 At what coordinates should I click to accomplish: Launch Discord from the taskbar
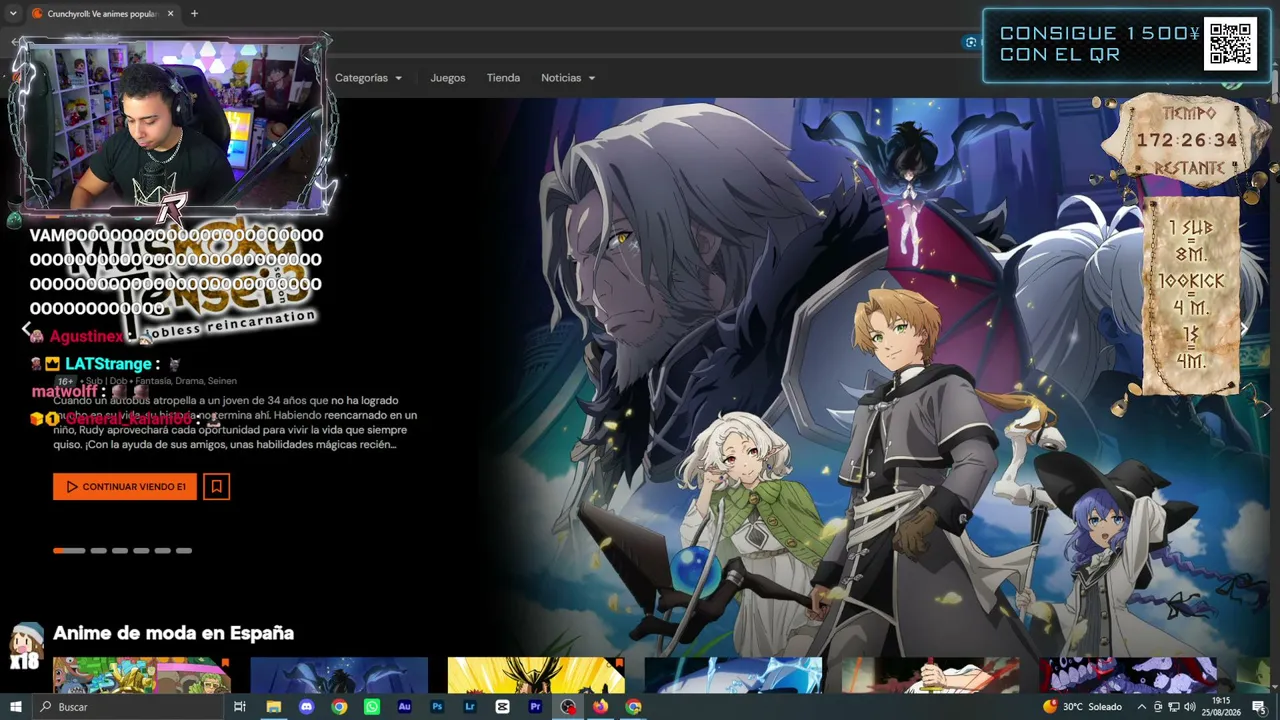pos(306,707)
